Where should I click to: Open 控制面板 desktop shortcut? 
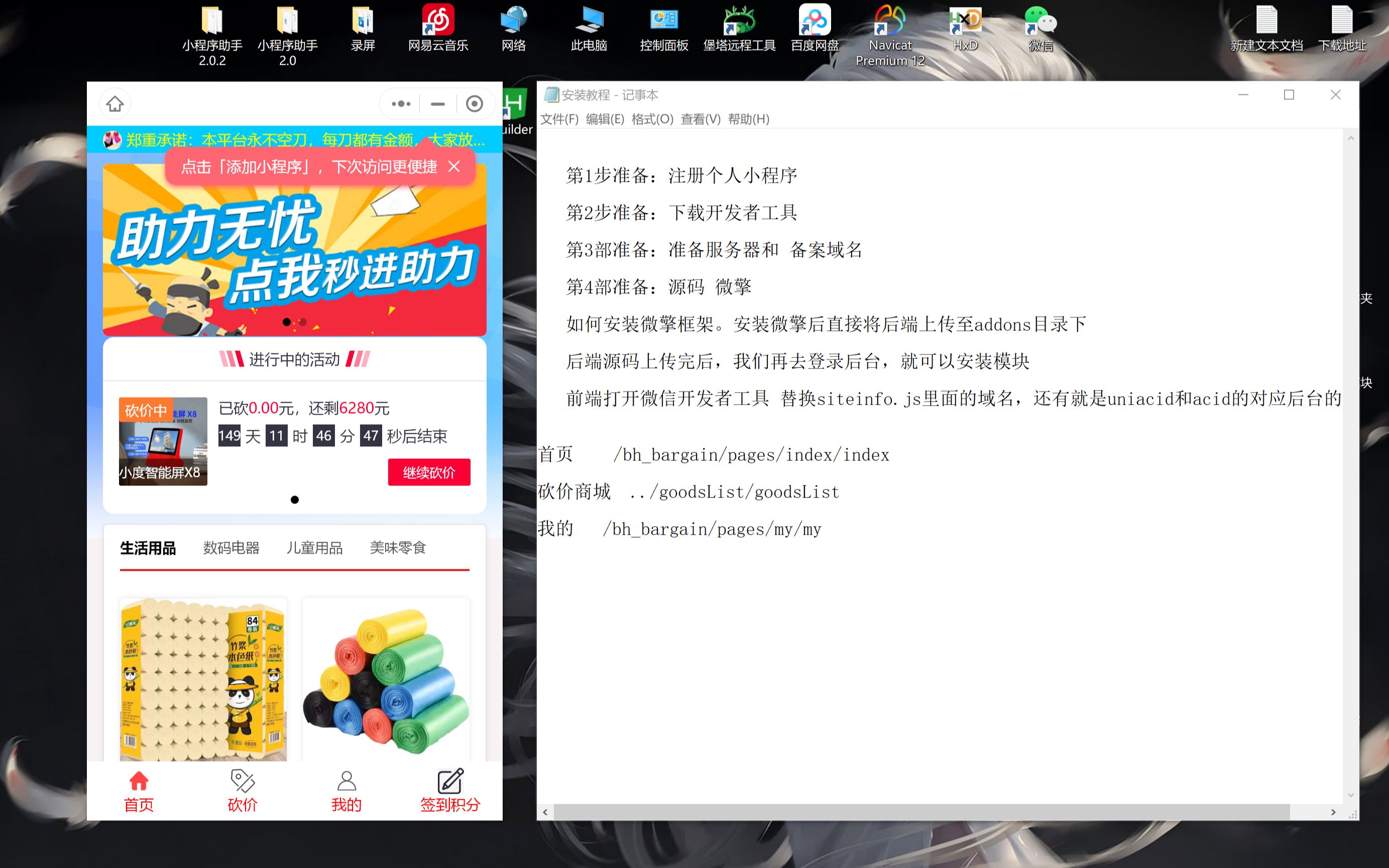click(x=664, y=29)
